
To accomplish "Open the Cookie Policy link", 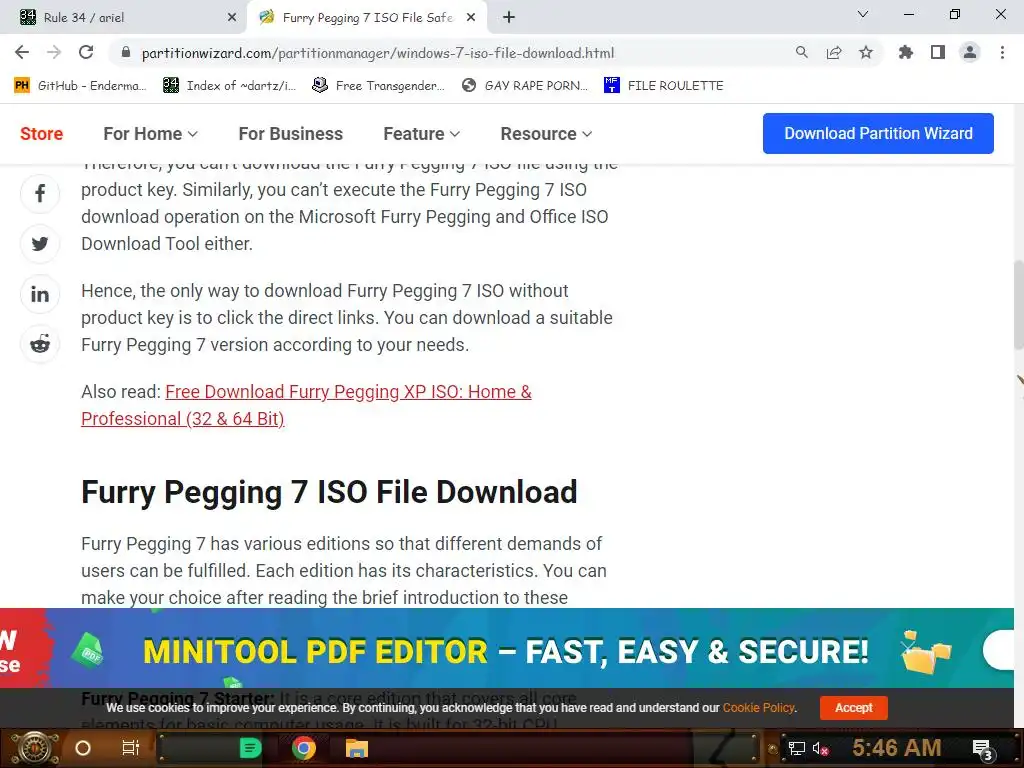I will [758, 707].
